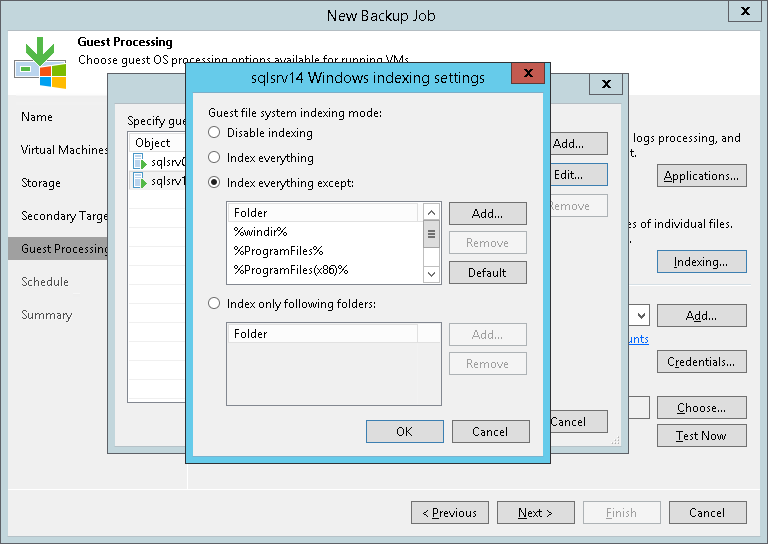Click the Add credentials button in wizard
768x544 pixels.
702,316
